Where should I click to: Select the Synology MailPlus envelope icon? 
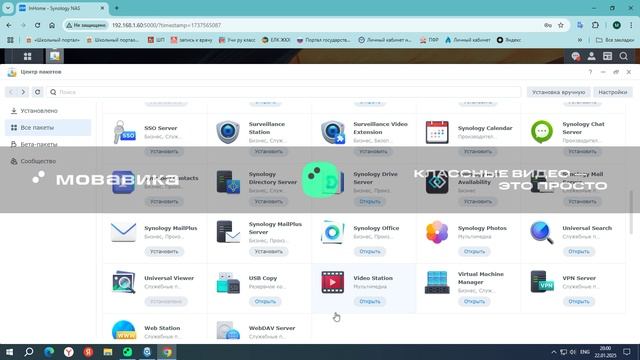point(123,232)
